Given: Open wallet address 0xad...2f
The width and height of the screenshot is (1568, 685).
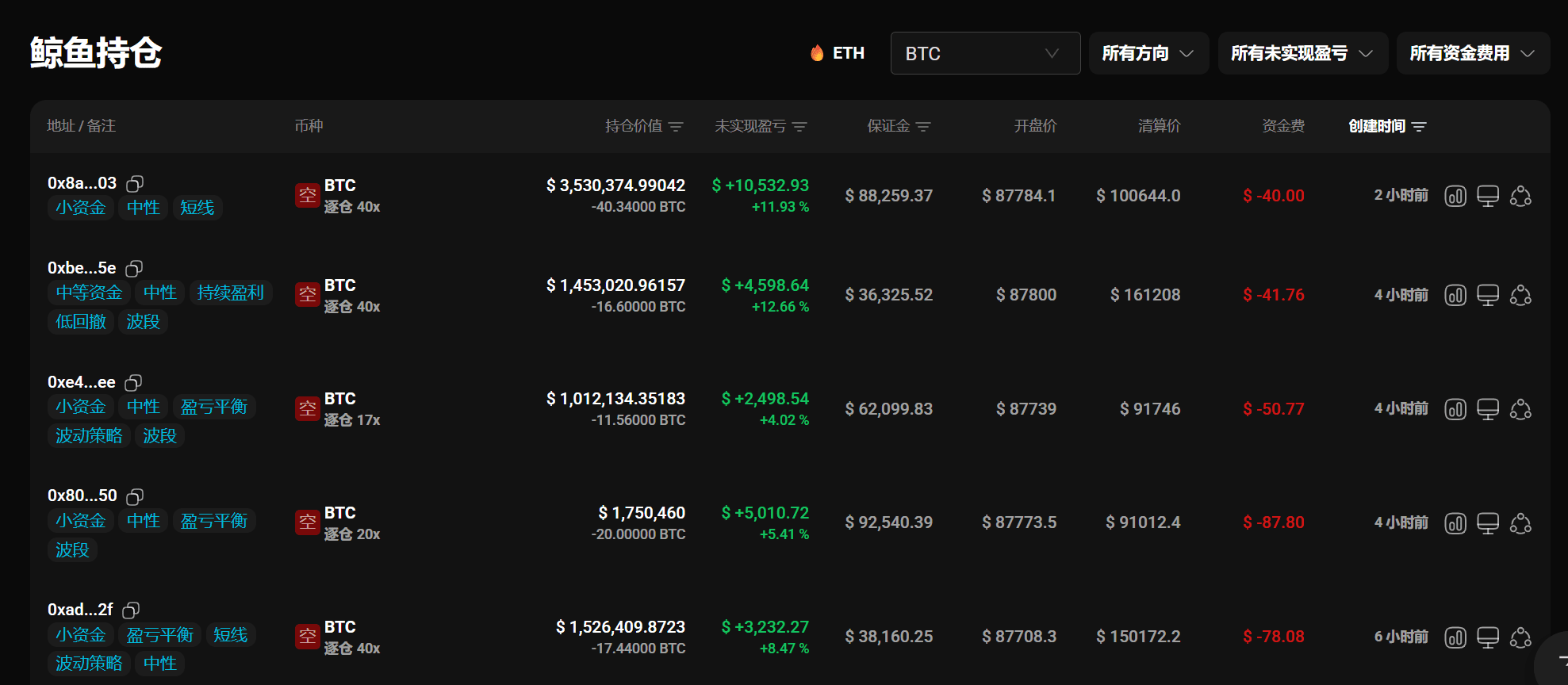Looking at the screenshot, I should [80, 610].
